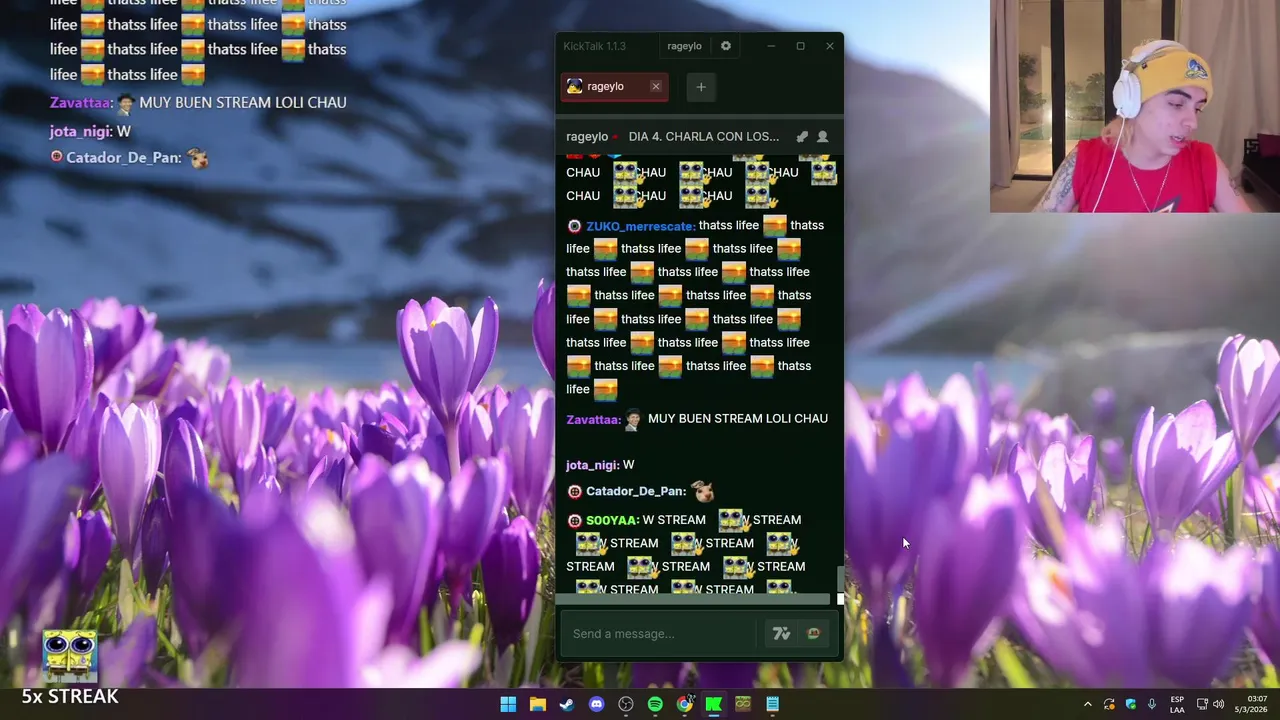
Task: Open Steam from taskbar
Action: coord(567,704)
